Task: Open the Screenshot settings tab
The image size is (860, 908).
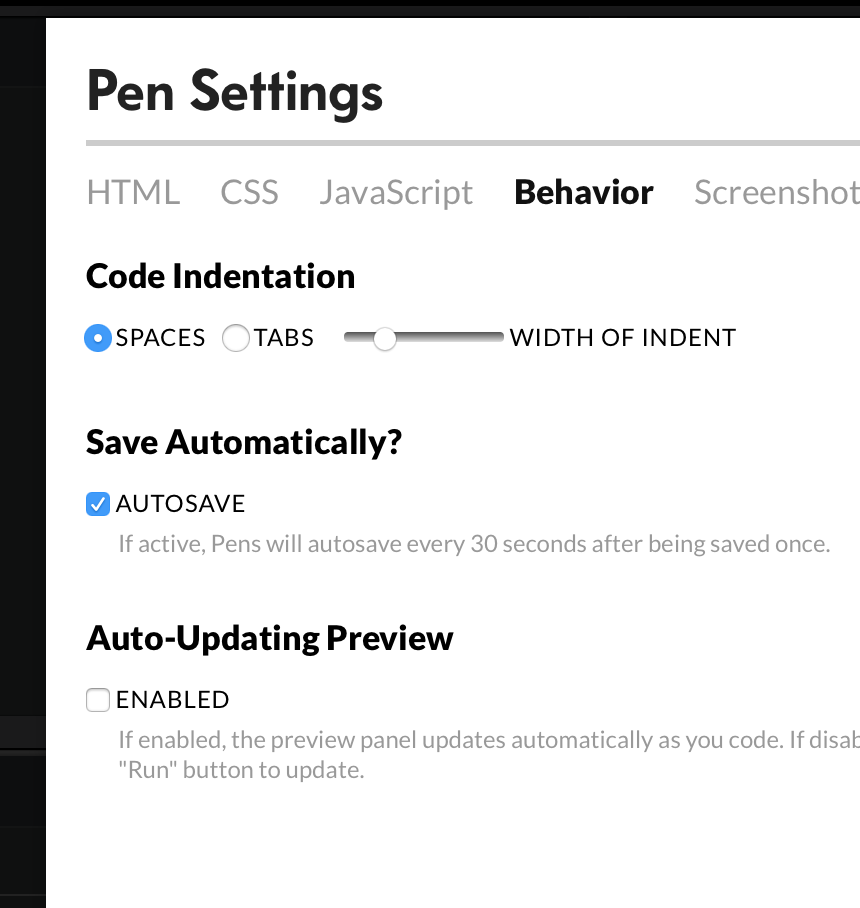Action: pos(776,192)
